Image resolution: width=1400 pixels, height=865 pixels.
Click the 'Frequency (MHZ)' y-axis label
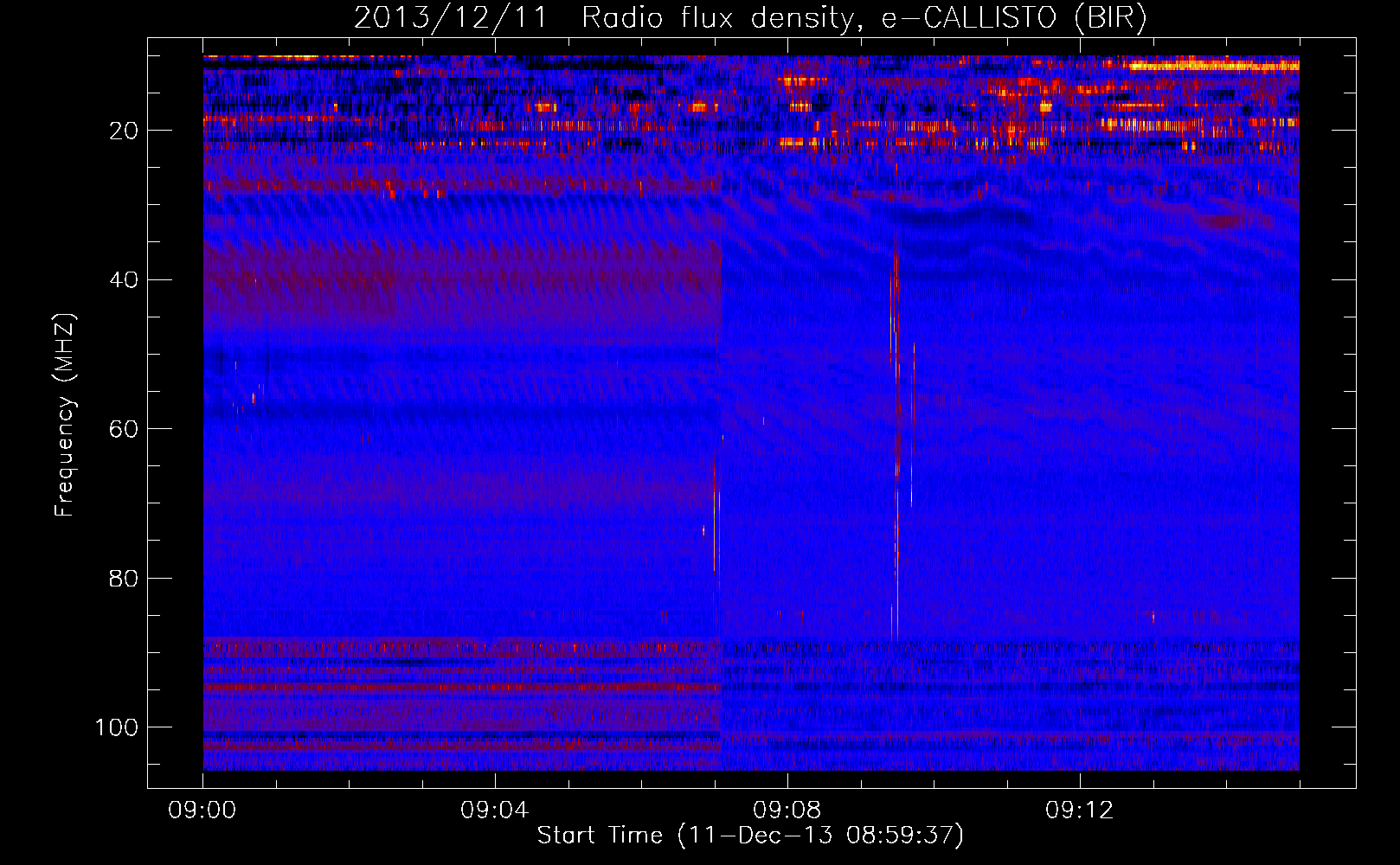[65, 414]
